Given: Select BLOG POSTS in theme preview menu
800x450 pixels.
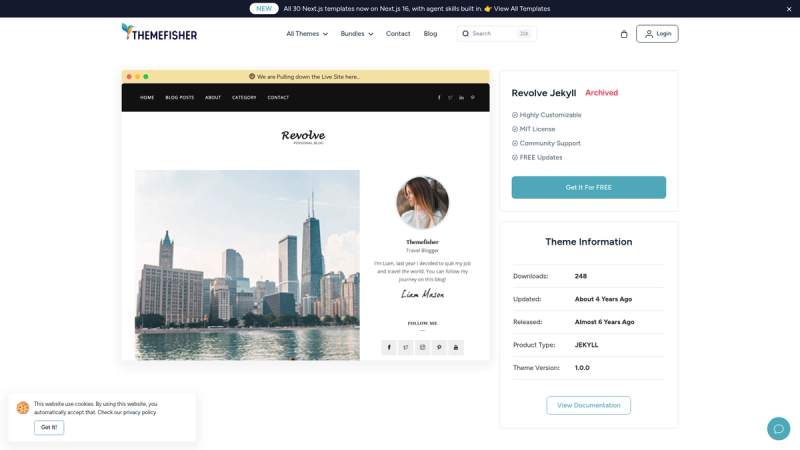Looking at the screenshot, I should point(180,97).
